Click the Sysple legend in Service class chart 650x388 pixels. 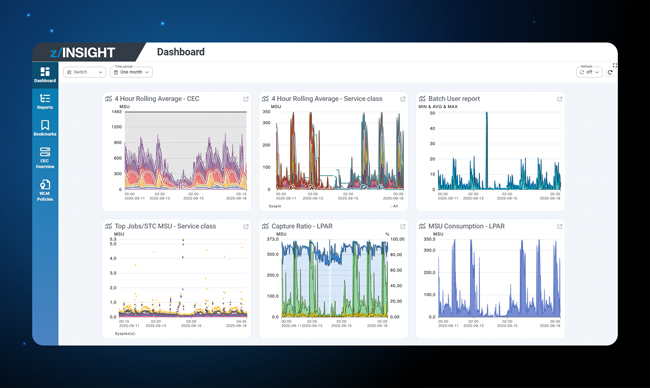point(275,206)
